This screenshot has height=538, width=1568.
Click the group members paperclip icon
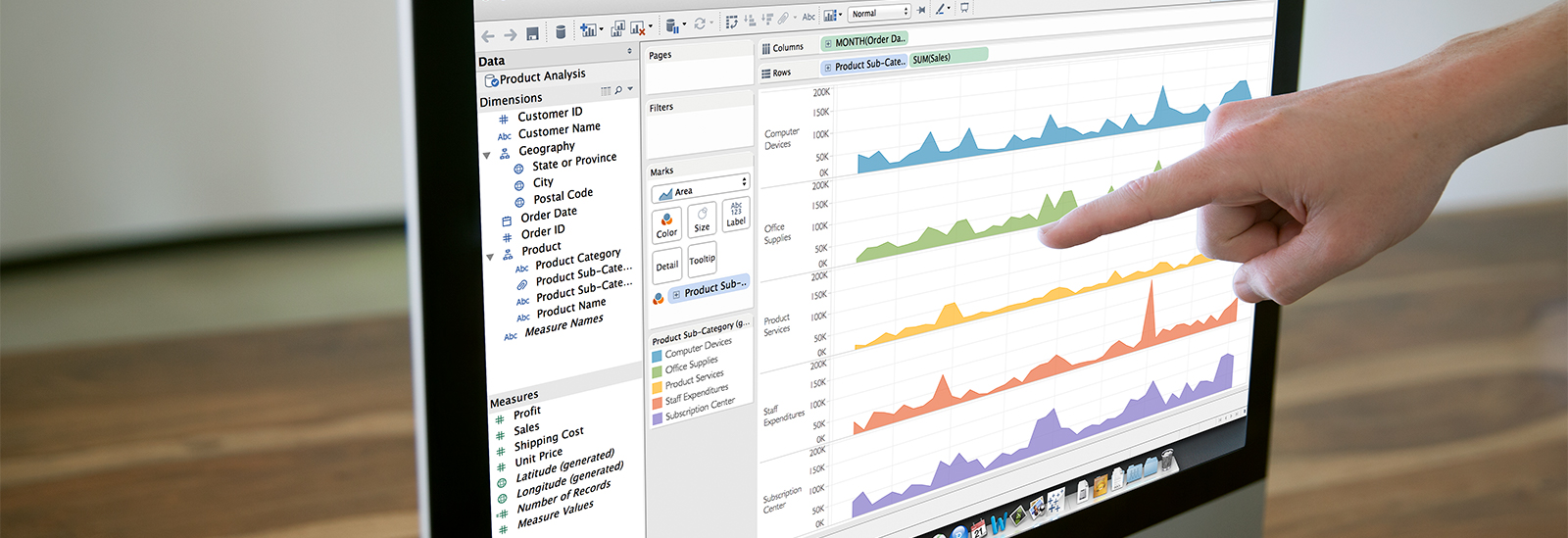[784, 18]
